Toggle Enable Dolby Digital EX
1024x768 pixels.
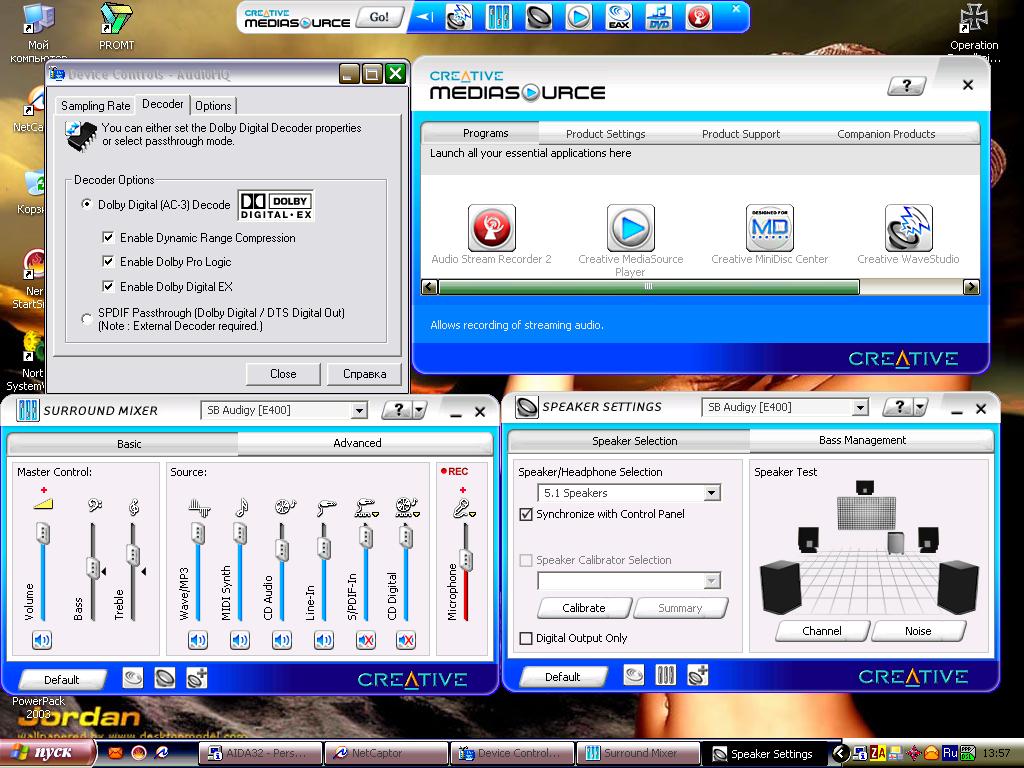click(x=108, y=286)
